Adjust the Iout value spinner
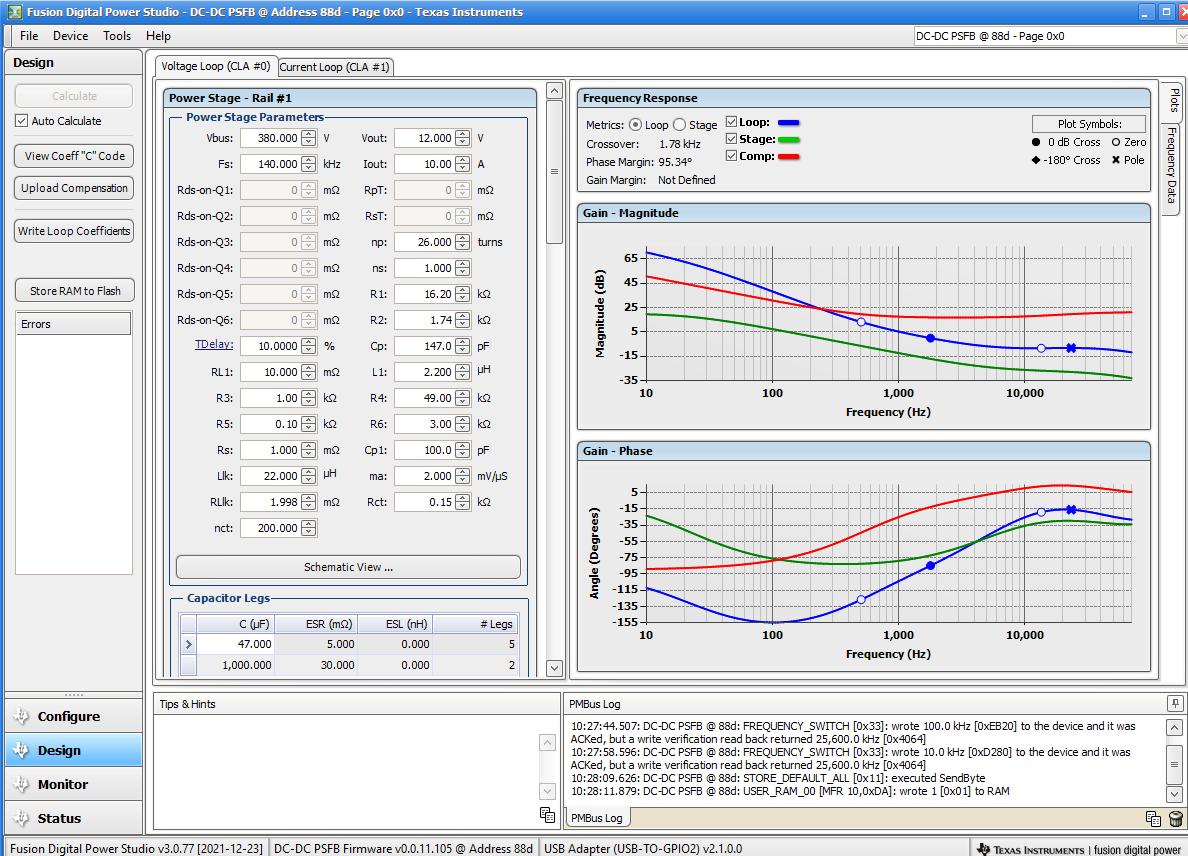The width and height of the screenshot is (1188, 856). pos(462,164)
